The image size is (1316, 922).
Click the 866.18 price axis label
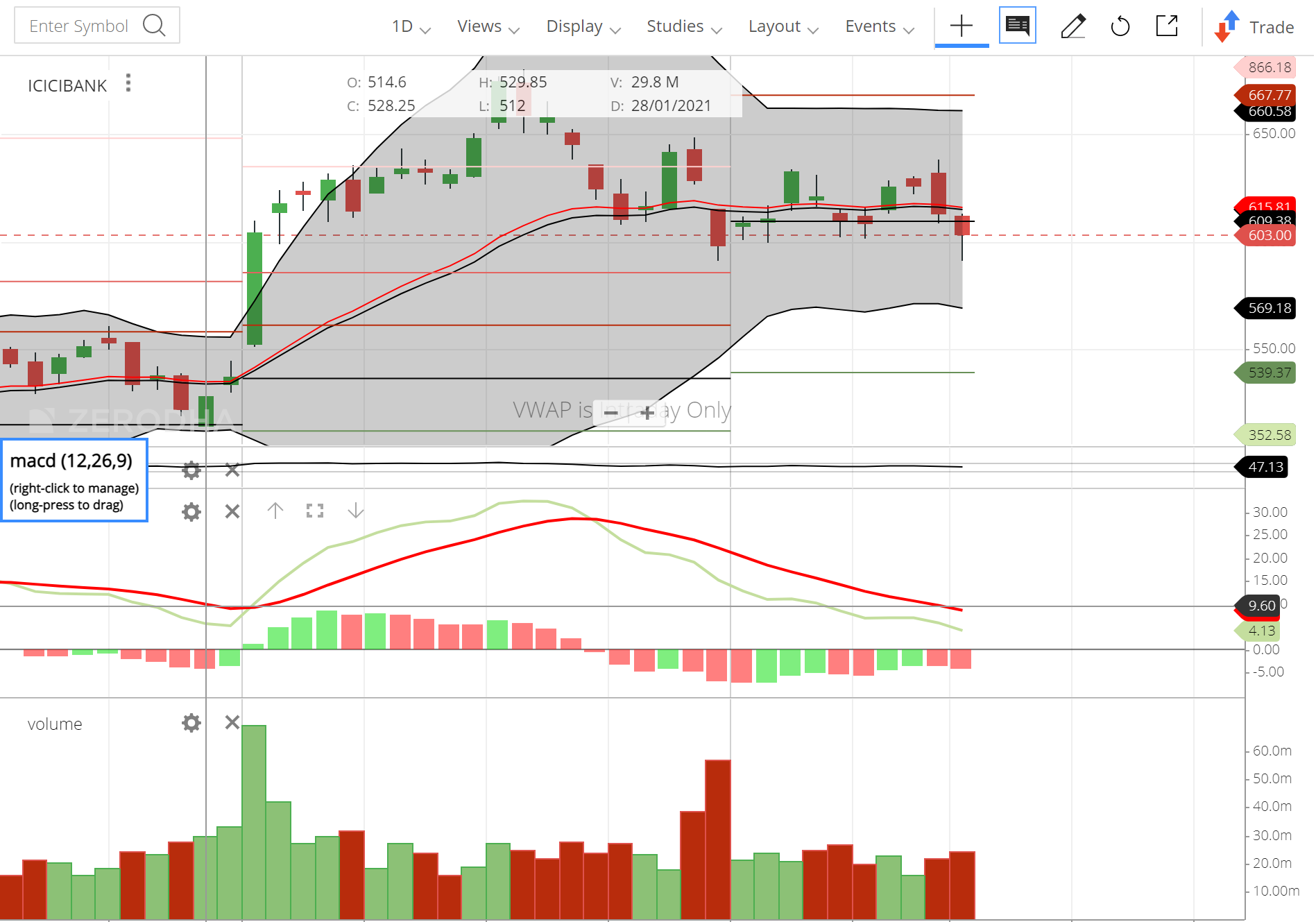(1265, 67)
